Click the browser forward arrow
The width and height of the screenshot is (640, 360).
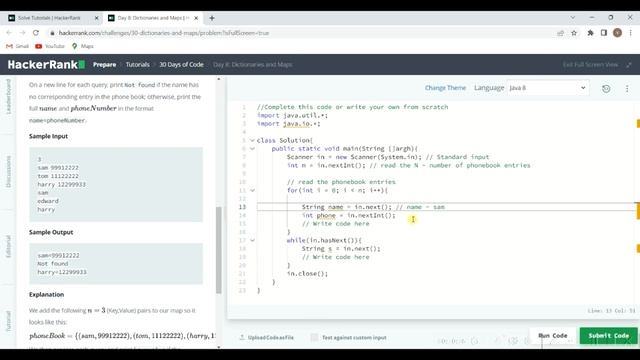pyautogui.click(x=22, y=33)
